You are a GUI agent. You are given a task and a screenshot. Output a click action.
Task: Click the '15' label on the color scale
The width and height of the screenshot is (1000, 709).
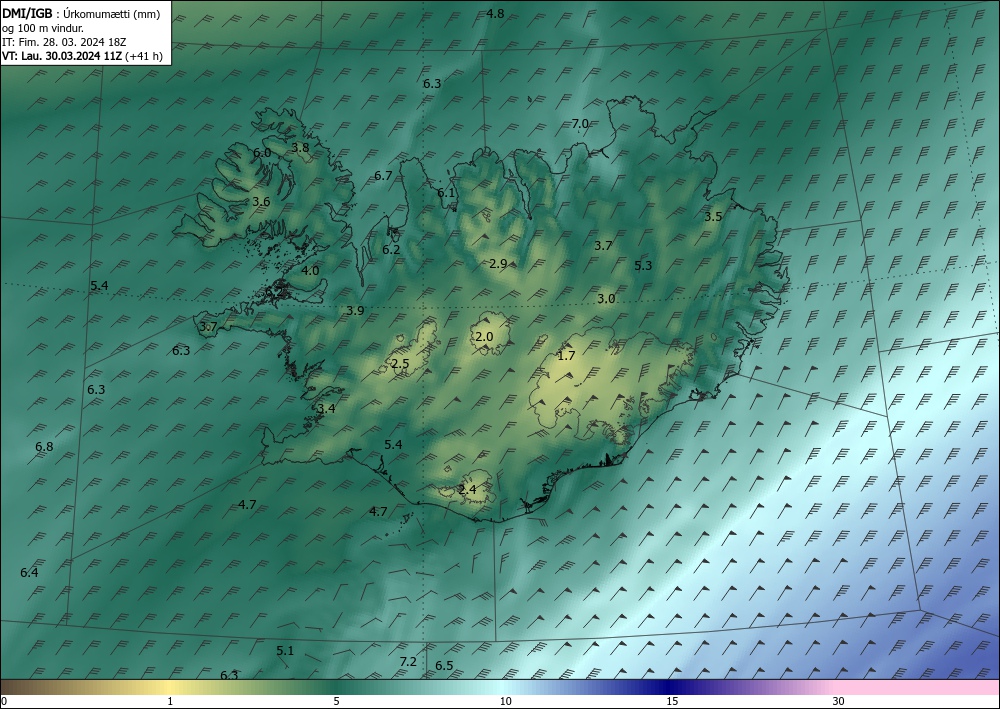[x=672, y=701]
